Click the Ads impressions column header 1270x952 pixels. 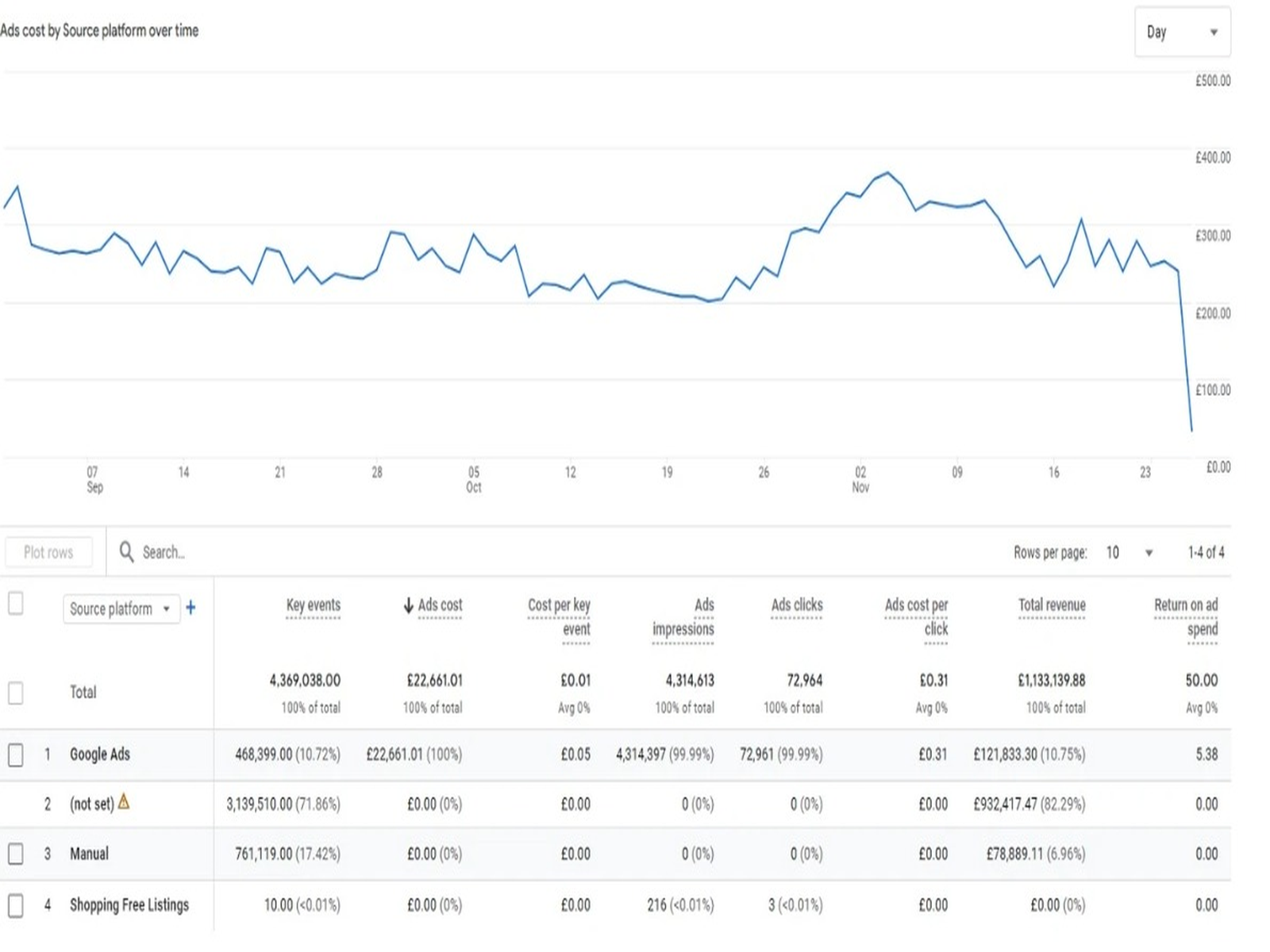pyautogui.click(x=683, y=616)
